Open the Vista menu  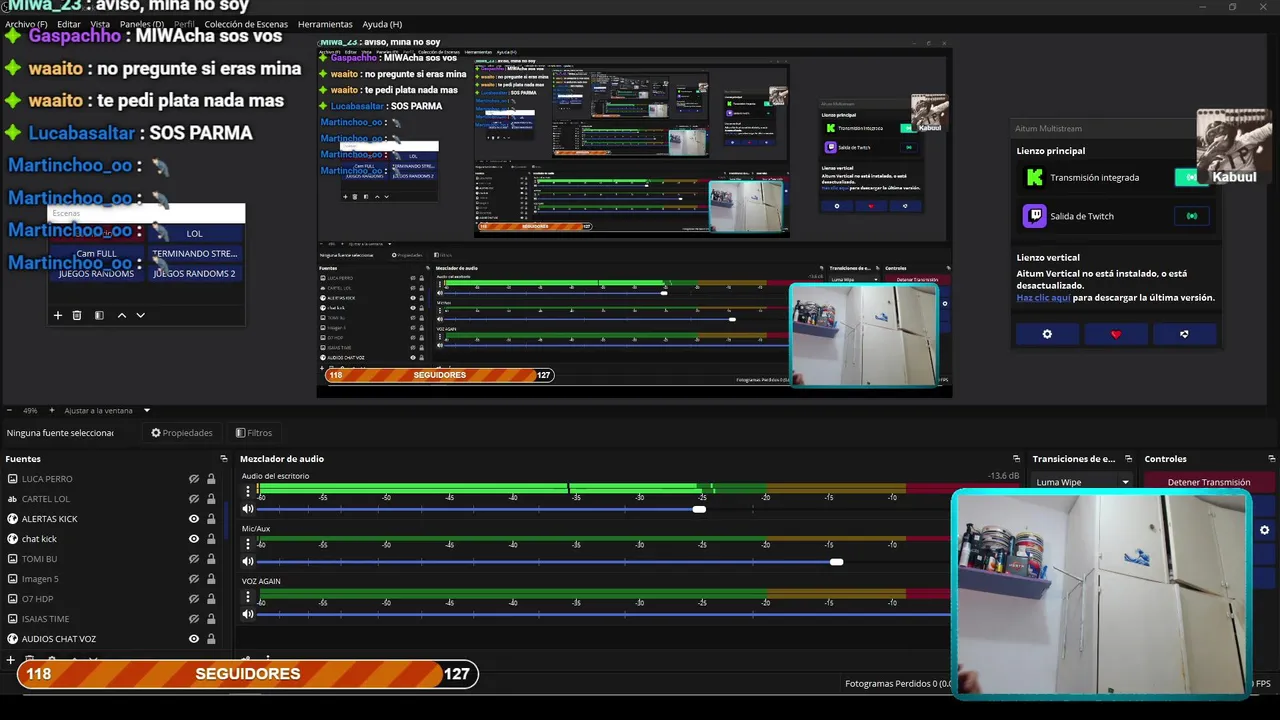[x=100, y=24]
